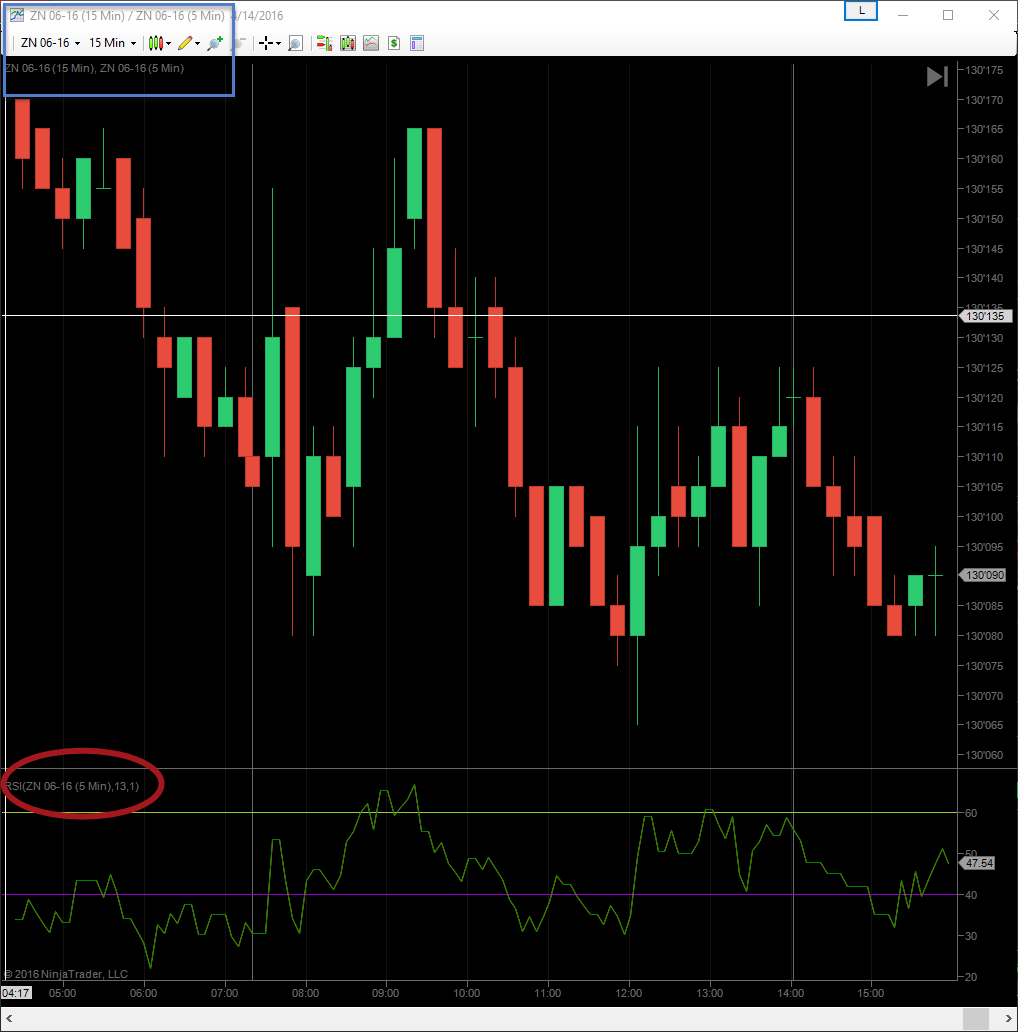This screenshot has height=1032, width=1018.
Task: Click the 130'135 price marker
Action: coord(985,316)
